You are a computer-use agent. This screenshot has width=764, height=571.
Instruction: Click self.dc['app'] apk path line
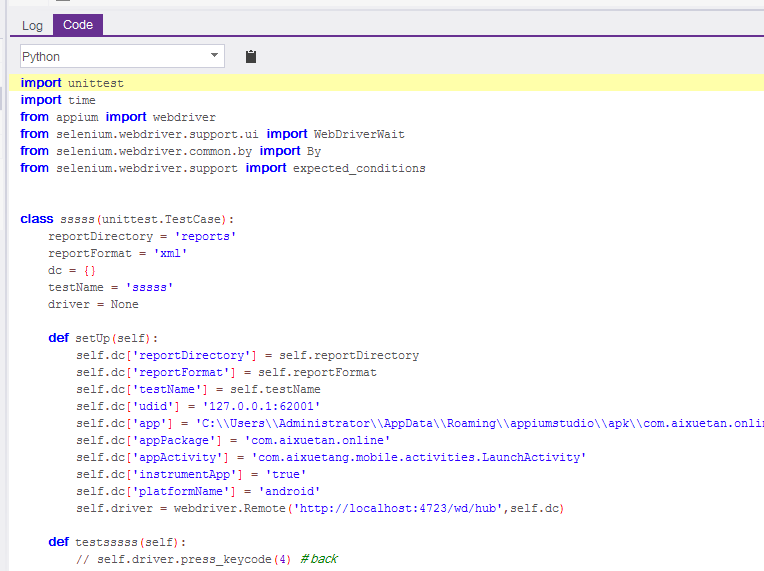coord(420,423)
